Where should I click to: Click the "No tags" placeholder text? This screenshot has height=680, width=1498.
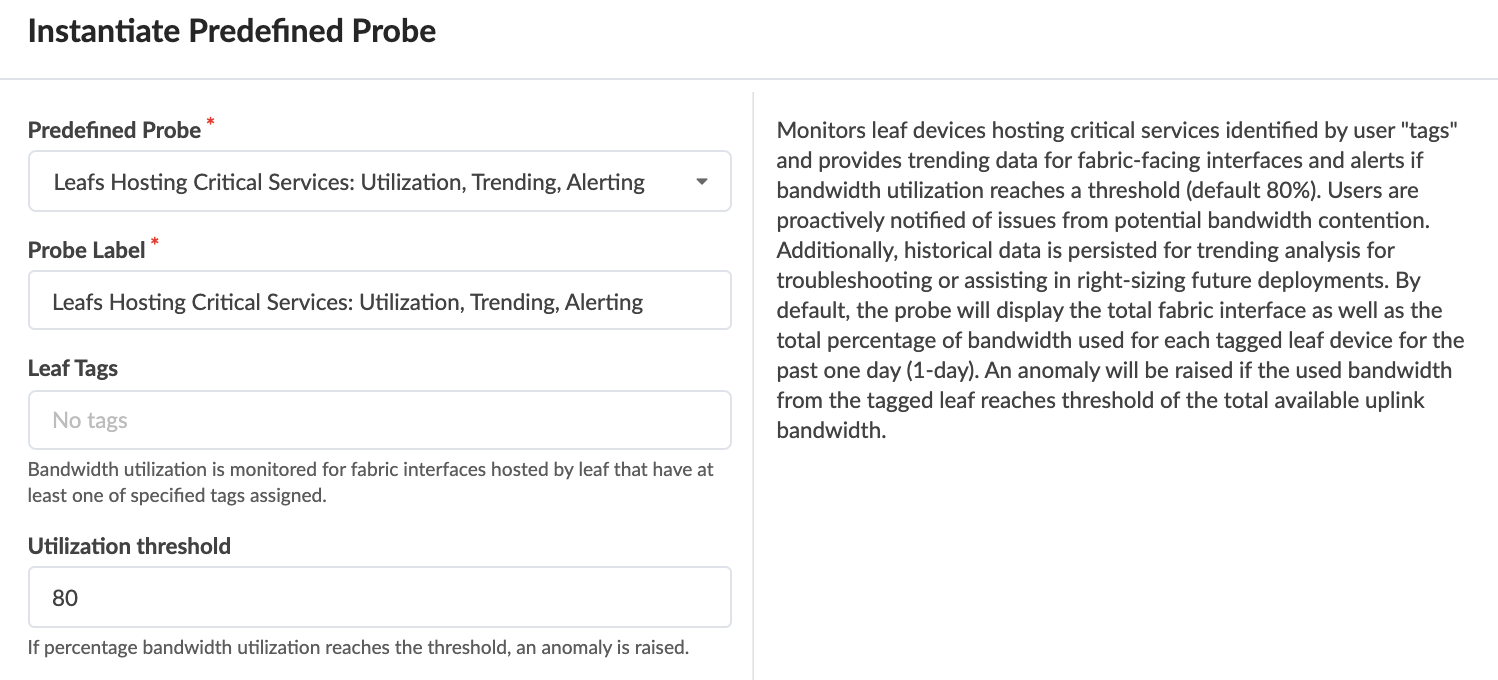tap(90, 421)
